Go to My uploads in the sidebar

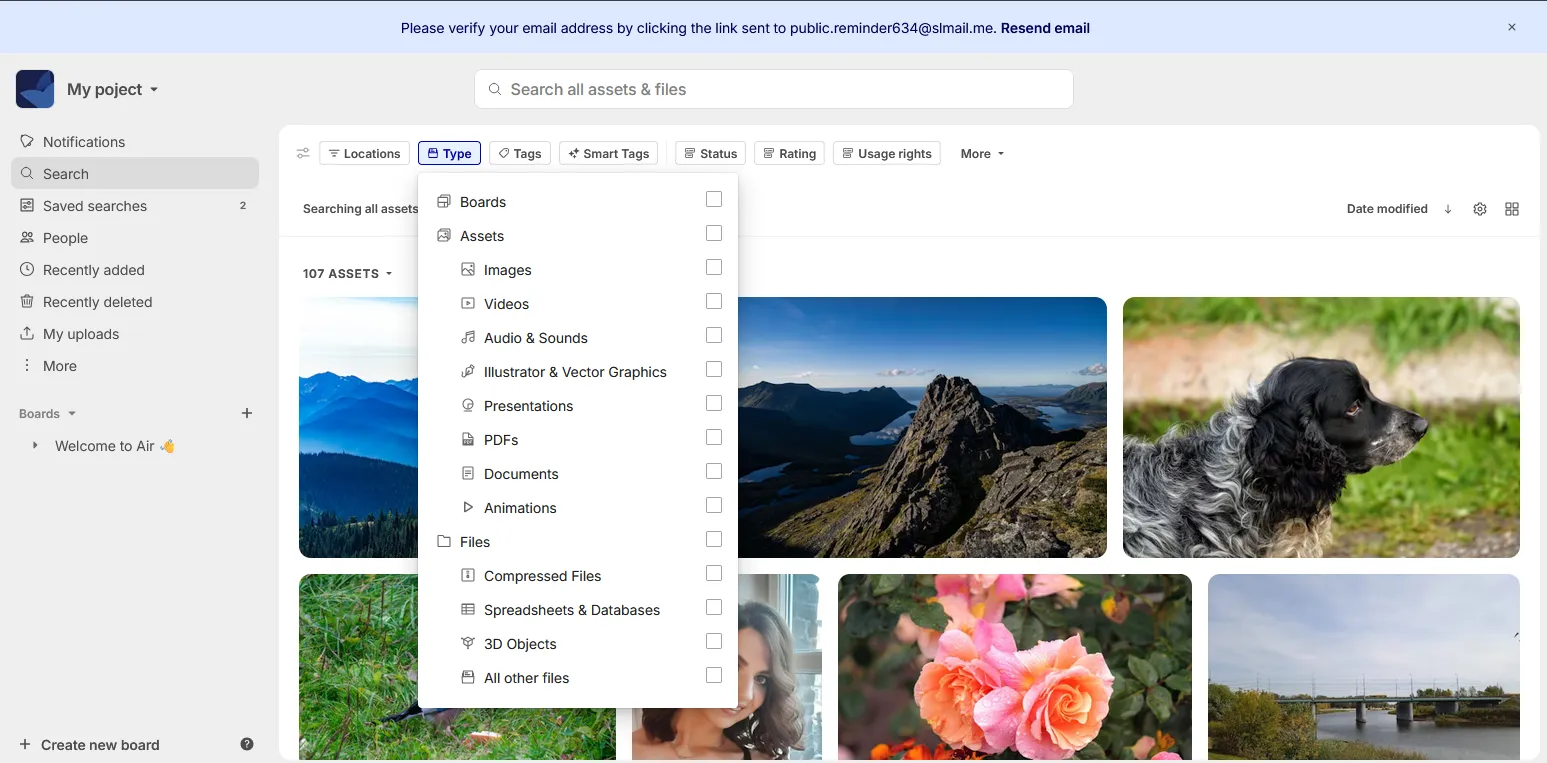pos(81,333)
